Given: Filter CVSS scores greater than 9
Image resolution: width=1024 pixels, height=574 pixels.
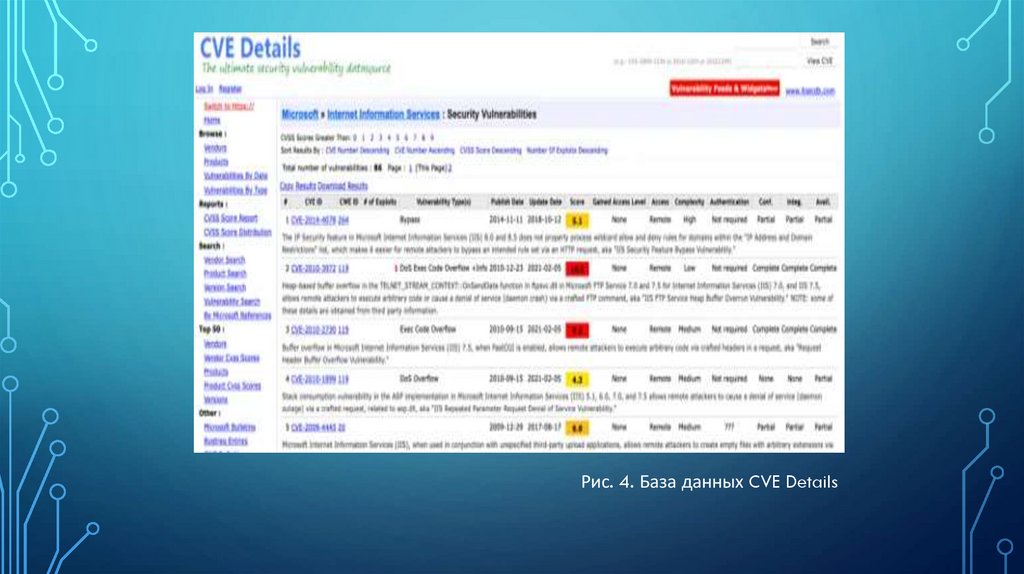Looking at the screenshot, I should point(432,138).
